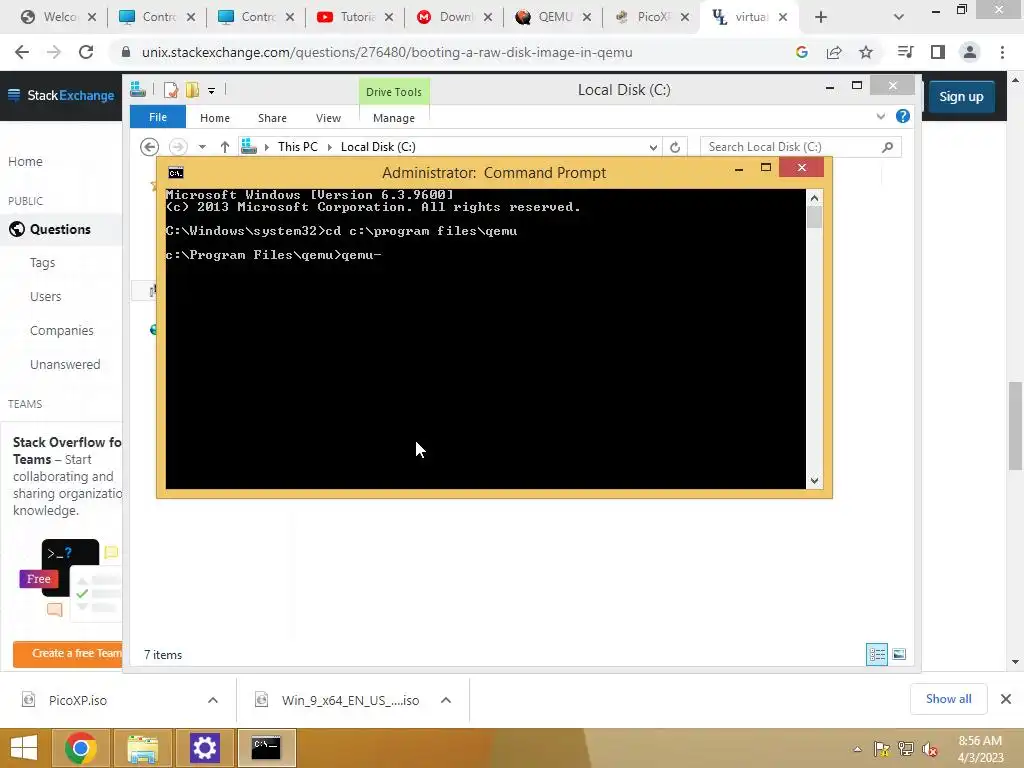The height and width of the screenshot is (768, 1024).
Task: Click Search Local Disk (C:) field
Action: (x=801, y=147)
